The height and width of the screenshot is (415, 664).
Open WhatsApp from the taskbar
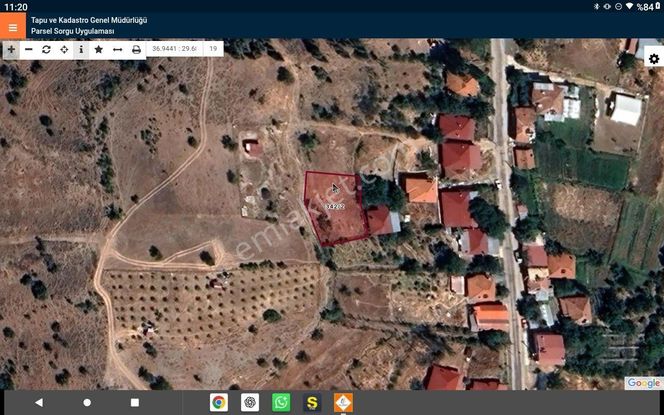point(281,402)
